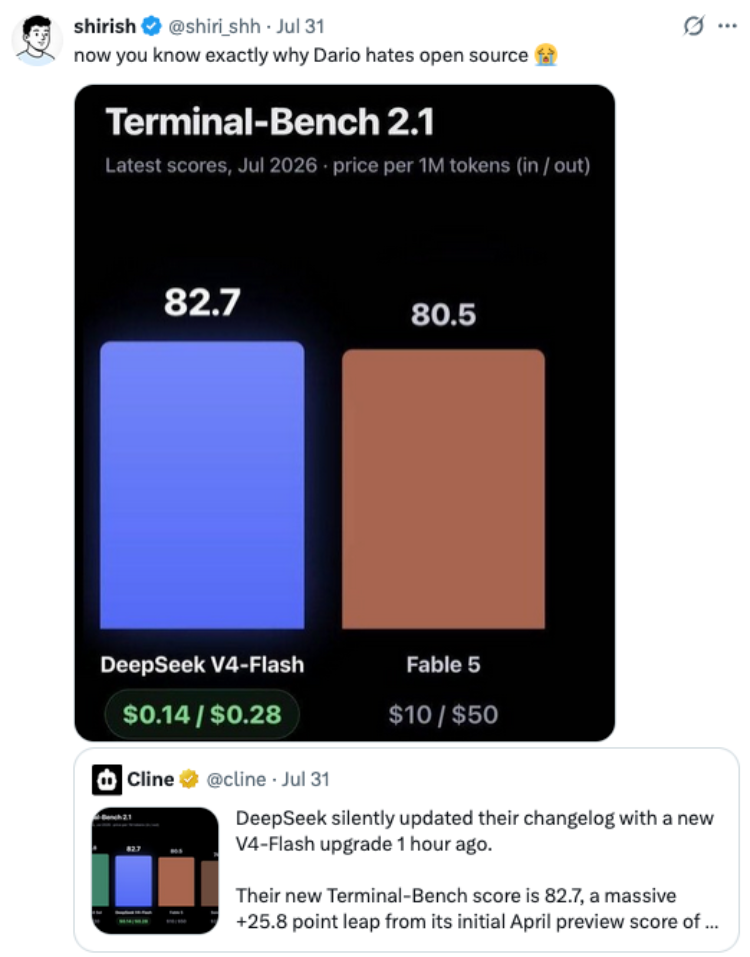Click the green $0.14 / $0.28 price pill
Viewport: 750px width, 957px height.
pyautogui.click(x=202, y=714)
